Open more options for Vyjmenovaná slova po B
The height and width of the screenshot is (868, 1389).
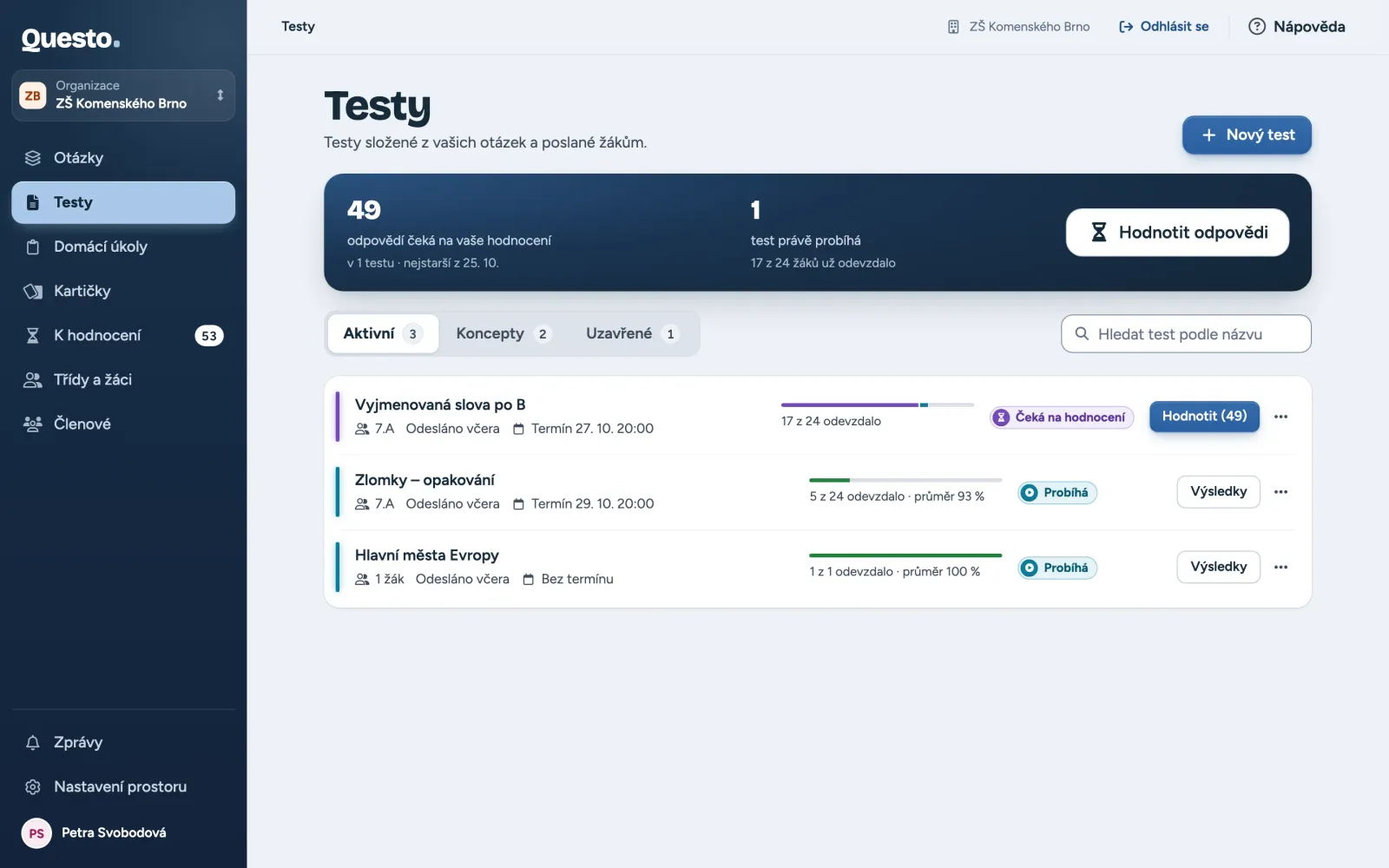pos(1280,417)
